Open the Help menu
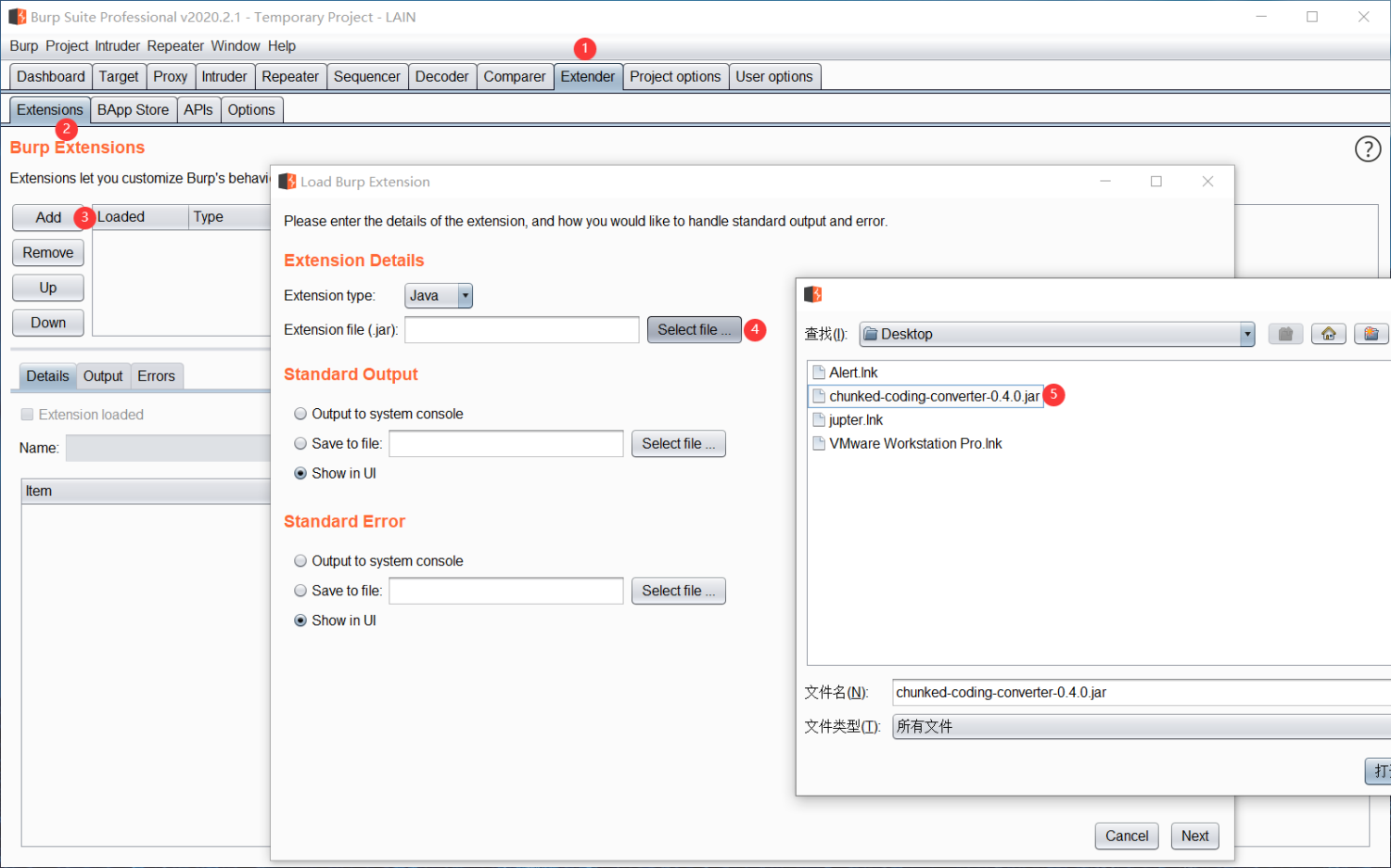 pyautogui.click(x=282, y=46)
